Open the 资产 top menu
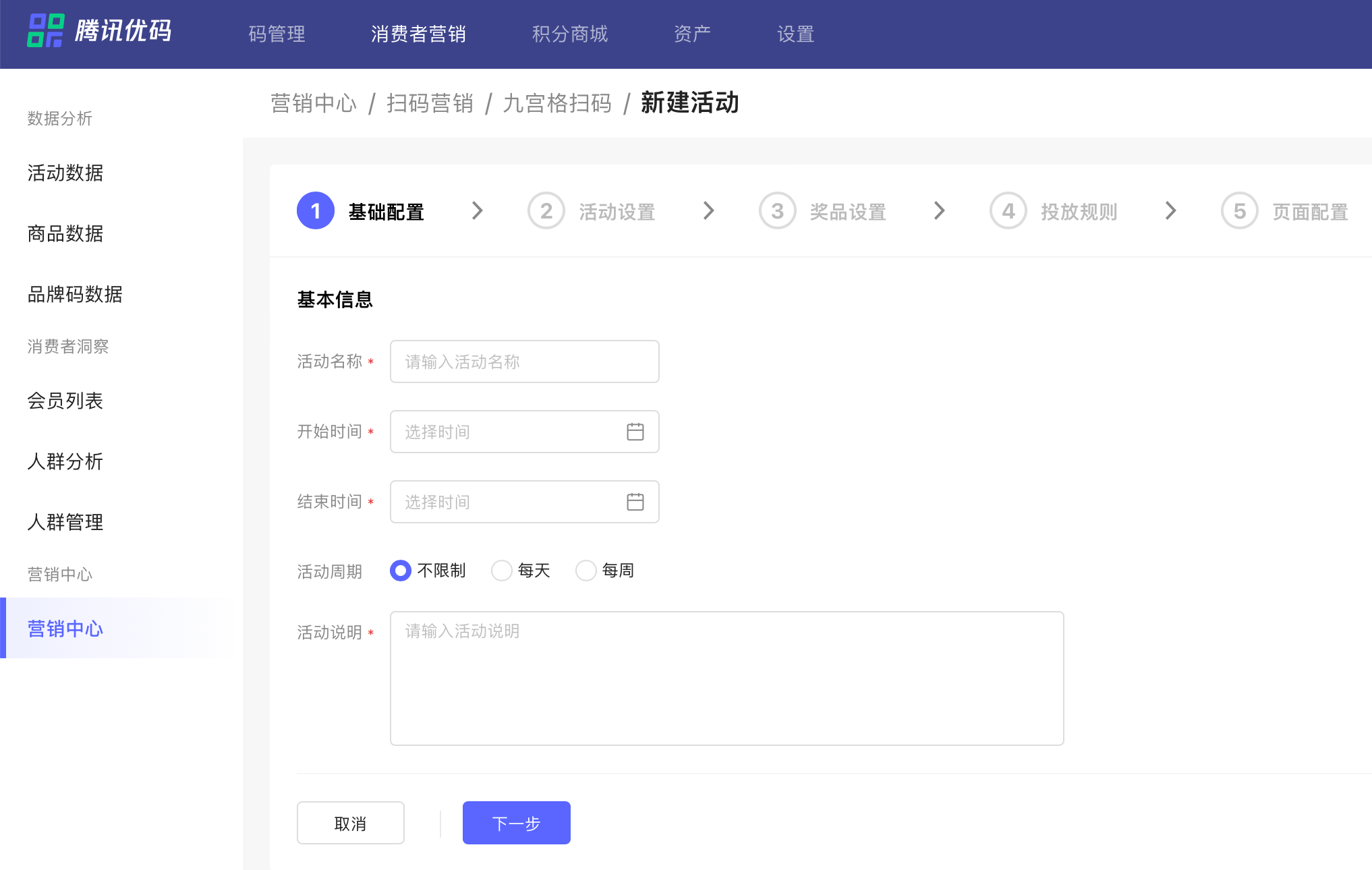 point(692,34)
